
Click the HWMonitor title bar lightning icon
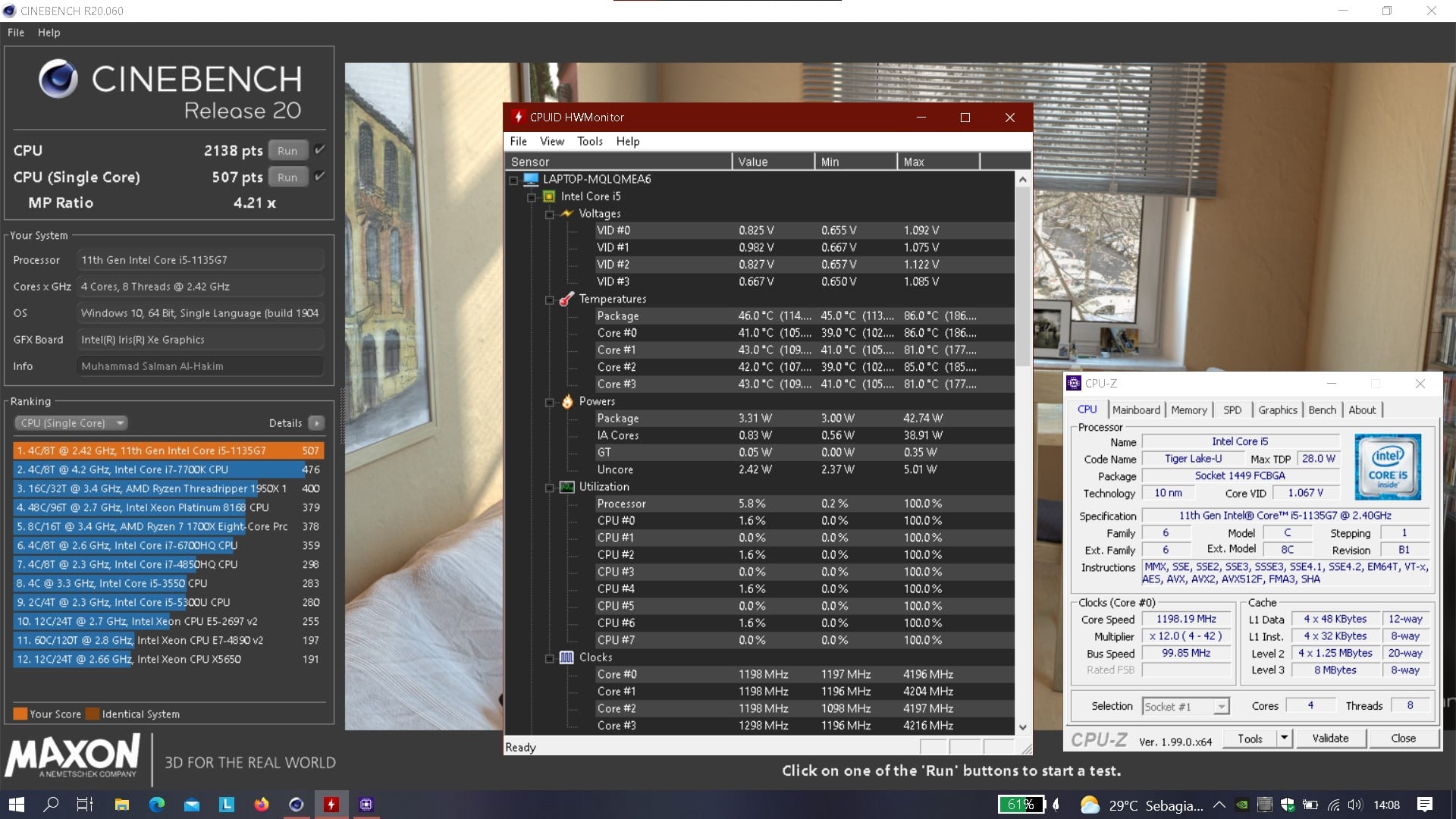click(518, 117)
